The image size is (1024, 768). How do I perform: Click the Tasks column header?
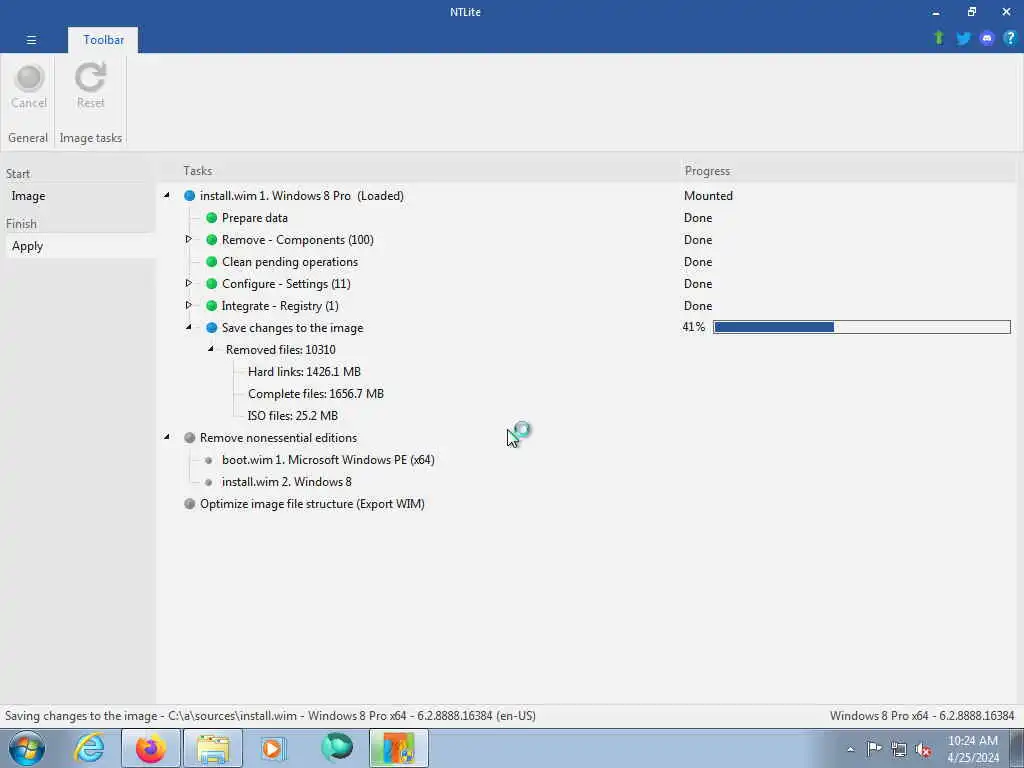pos(197,170)
